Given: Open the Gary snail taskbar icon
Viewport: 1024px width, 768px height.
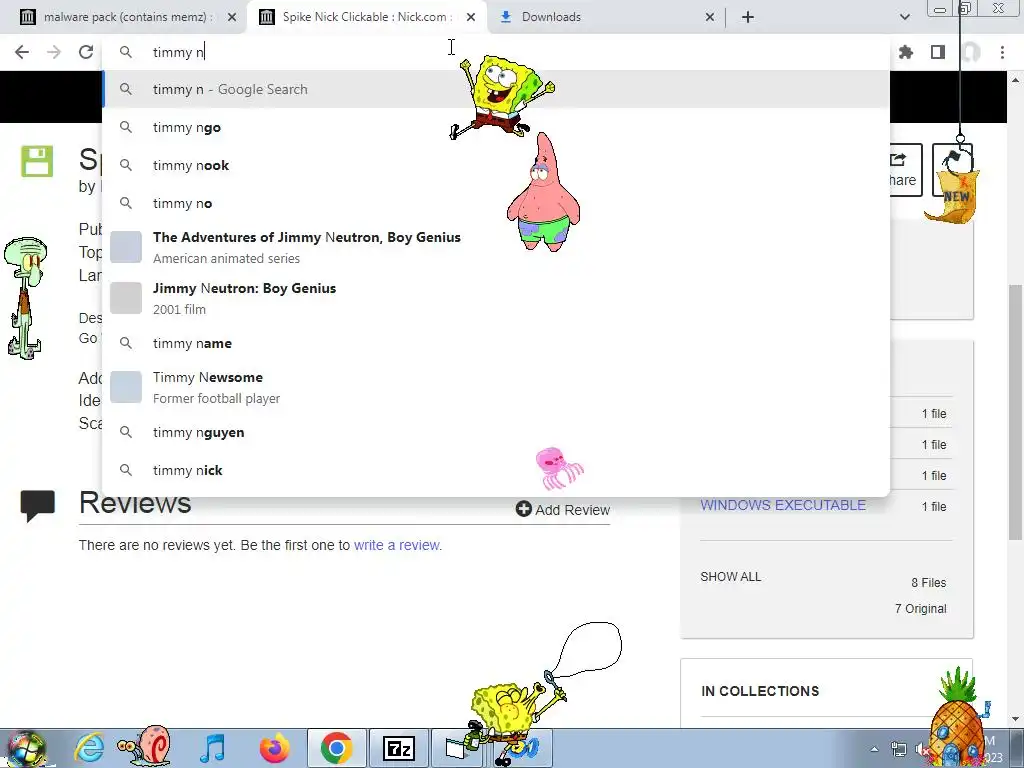Looking at the screenshot, I should pyautogui.click(x=145, y=744).
